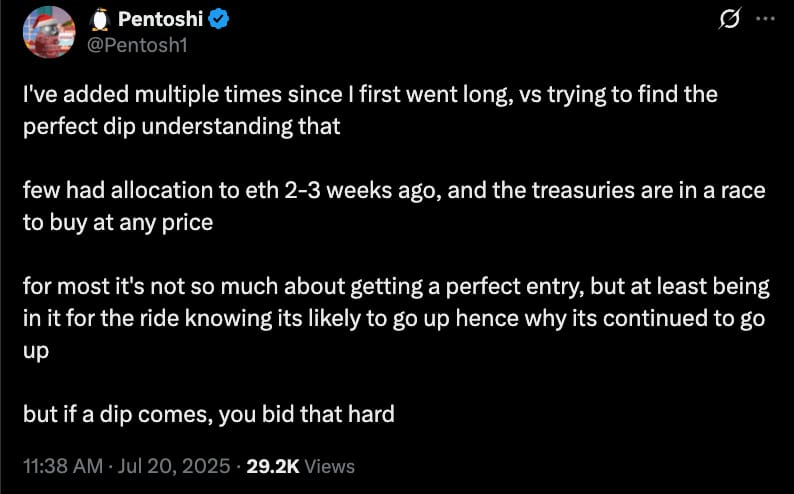
Task: Open the @Pentosh1 handle link
Action: [134, 44]
